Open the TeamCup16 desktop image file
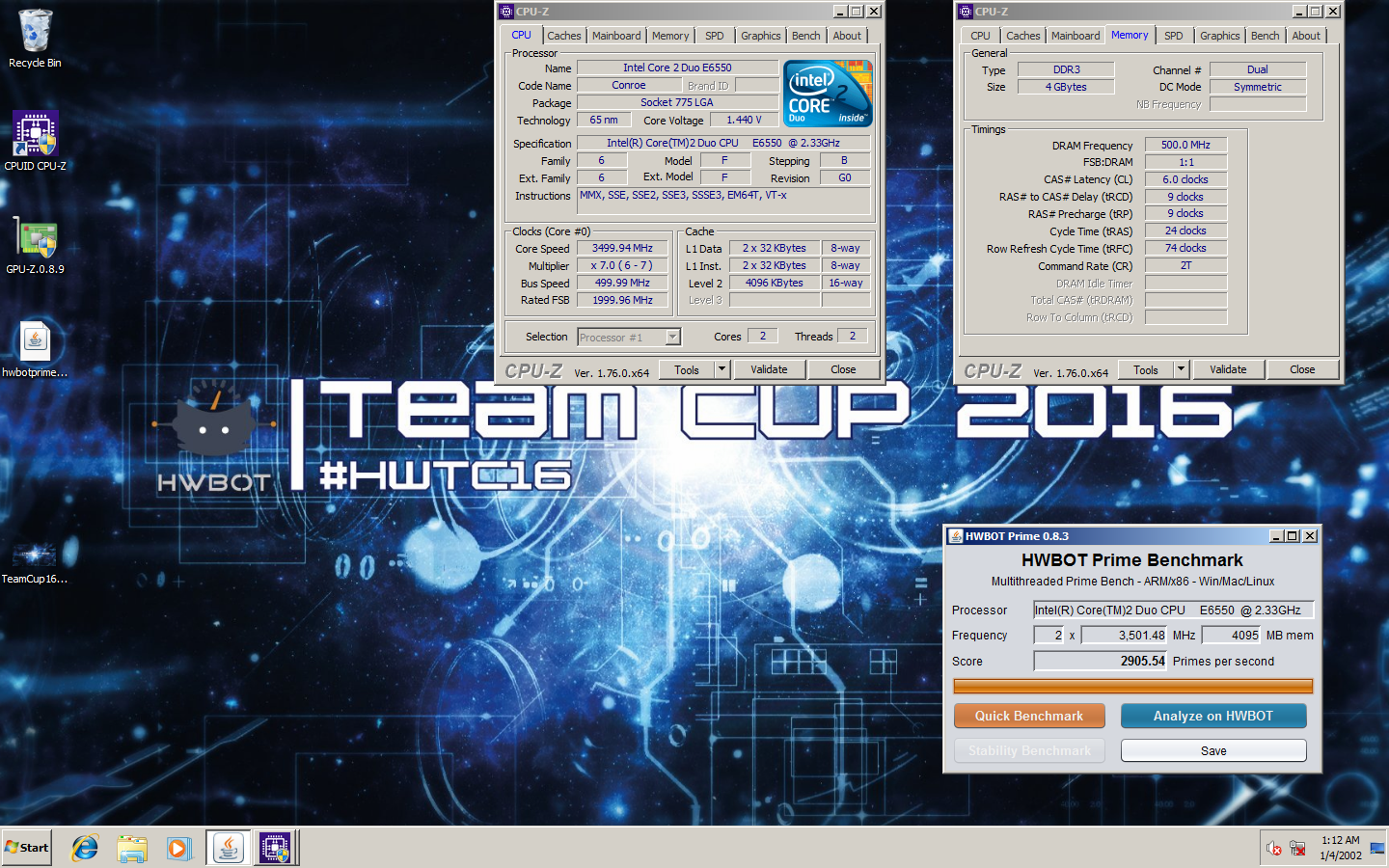Viewport: 1389px width, 868px height. (35, 561)
